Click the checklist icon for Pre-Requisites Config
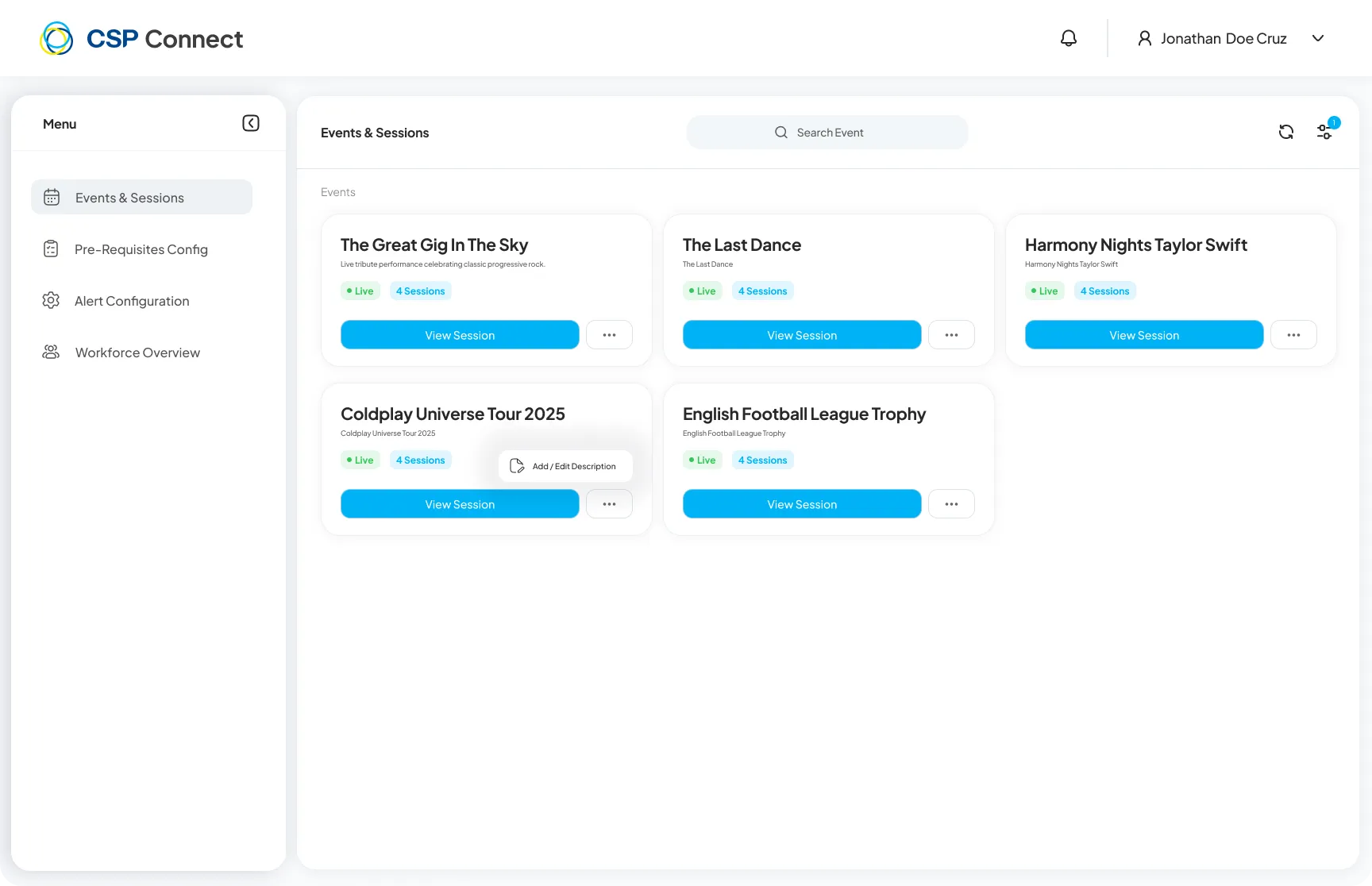 pyautogui.click(x=51, y=248)
